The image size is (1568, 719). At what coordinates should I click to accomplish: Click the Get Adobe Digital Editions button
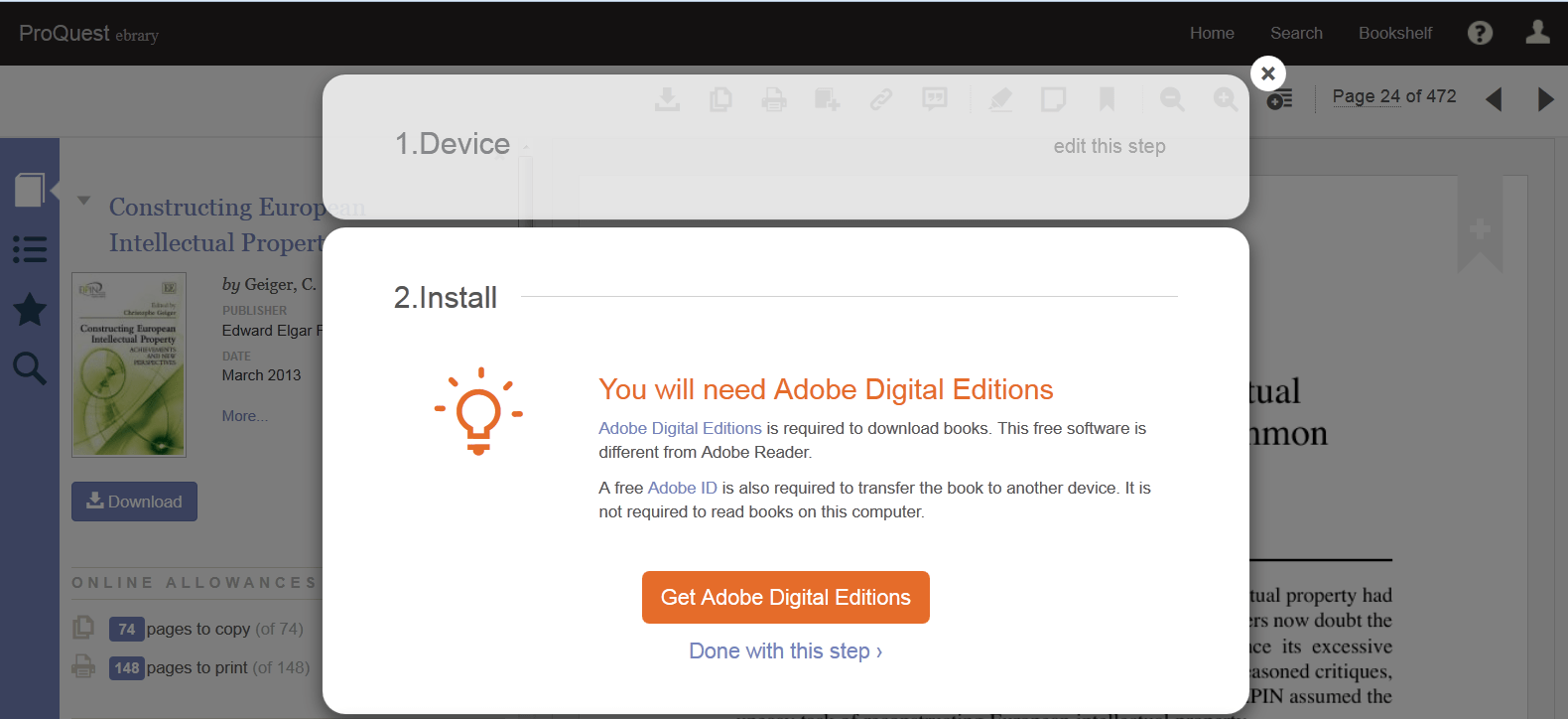pyautogui.click(x=786, y=597)
